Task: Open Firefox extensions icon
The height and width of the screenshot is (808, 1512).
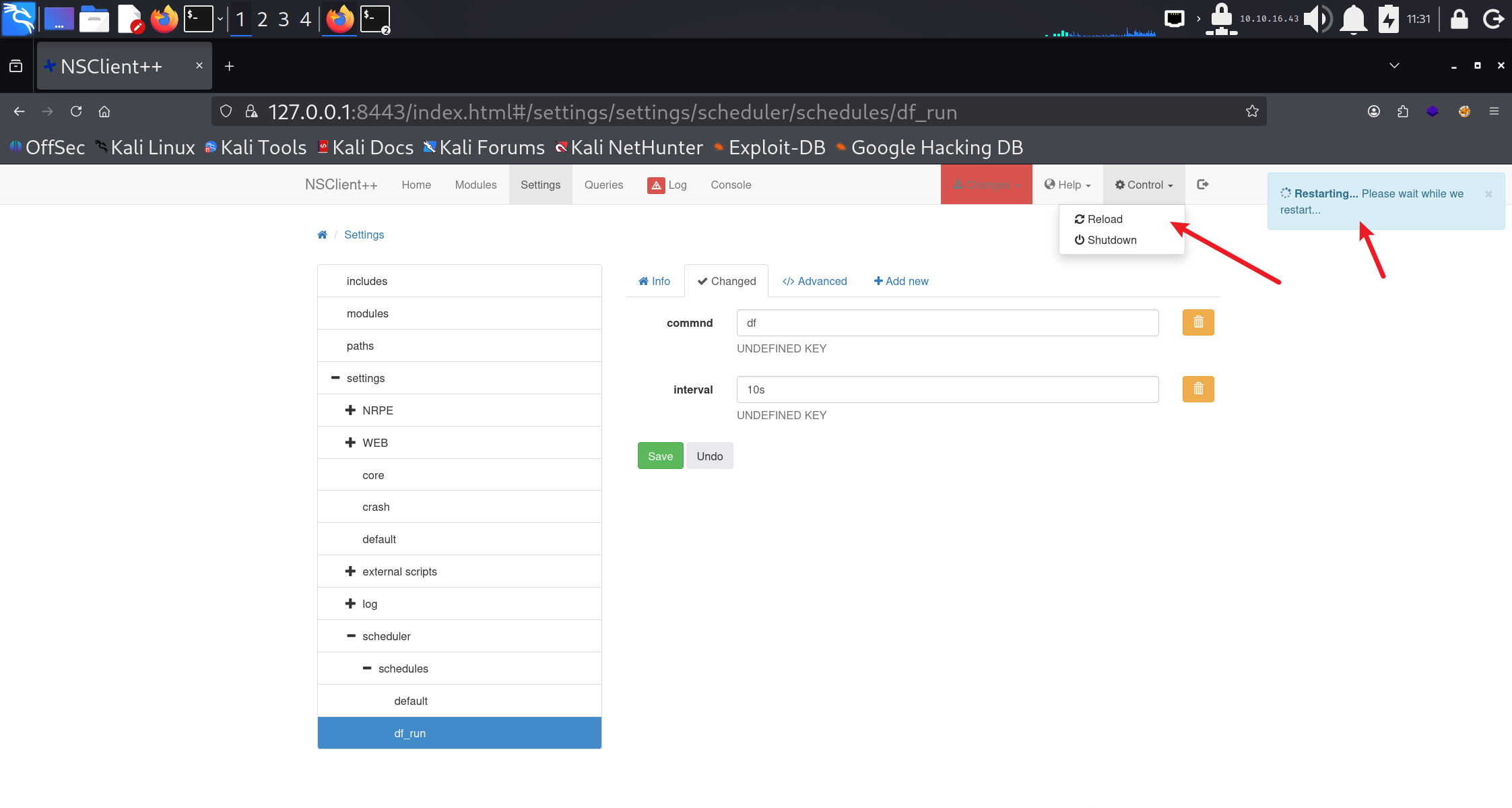Action: pyautogui.click(x=1403, y=111)
